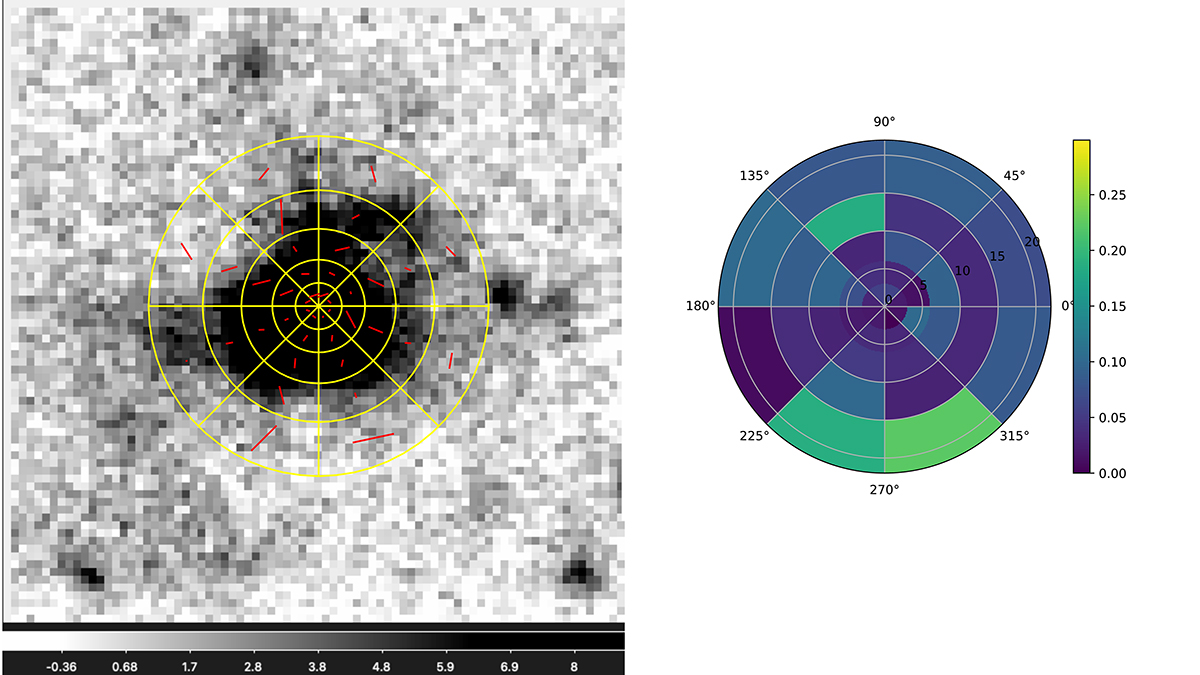Click the long red vector at lower-left of grid
The image size is (1200, 675).
pyautogui.click(x=264, y=438)
